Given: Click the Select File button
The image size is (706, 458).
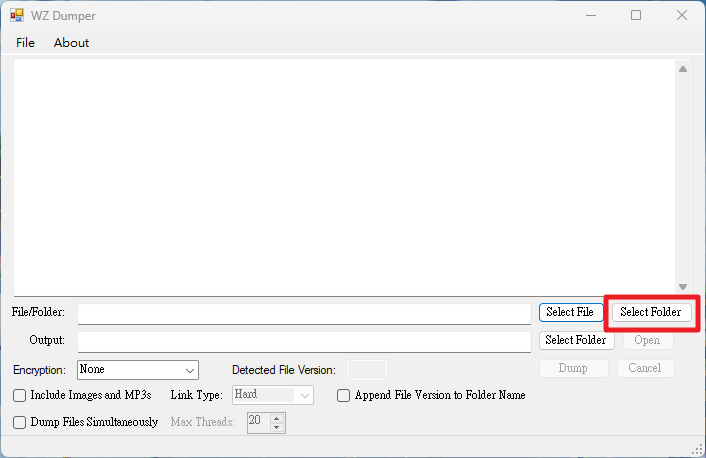Looking at the screenshot, I should [570, 312].
